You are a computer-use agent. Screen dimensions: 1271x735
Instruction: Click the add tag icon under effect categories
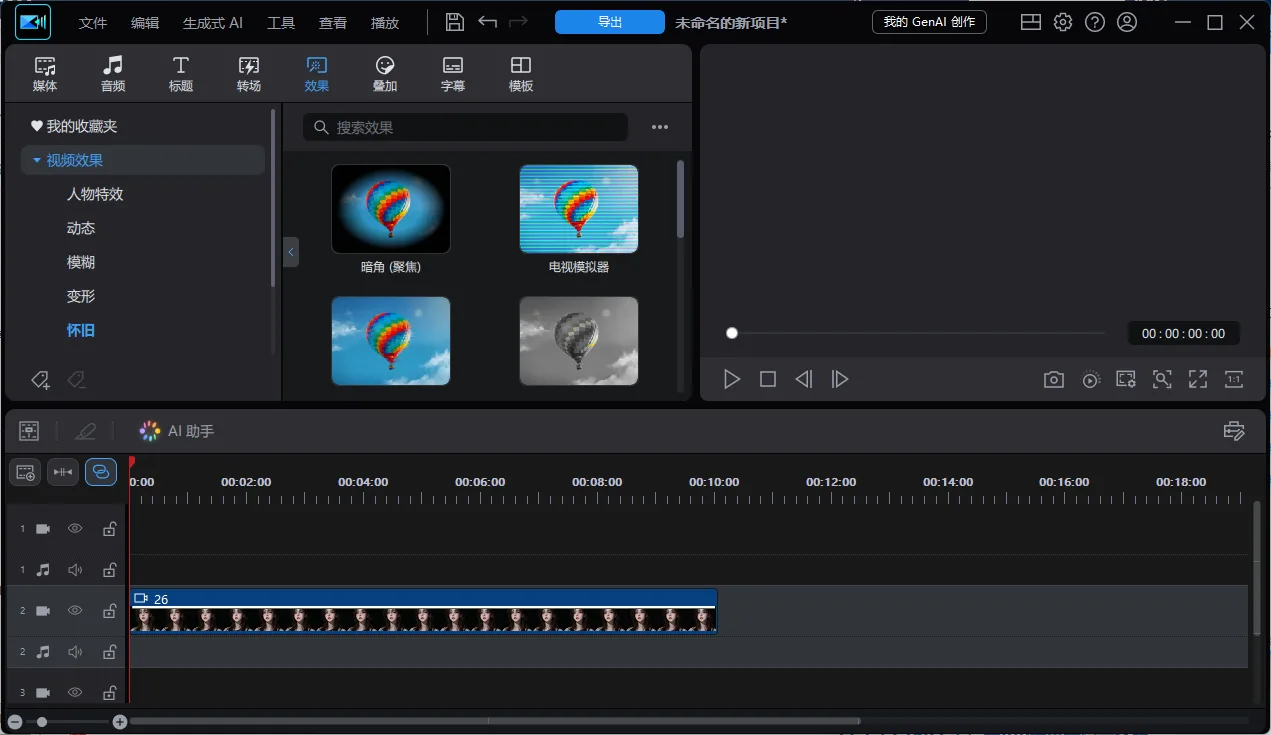click(40, 379)
